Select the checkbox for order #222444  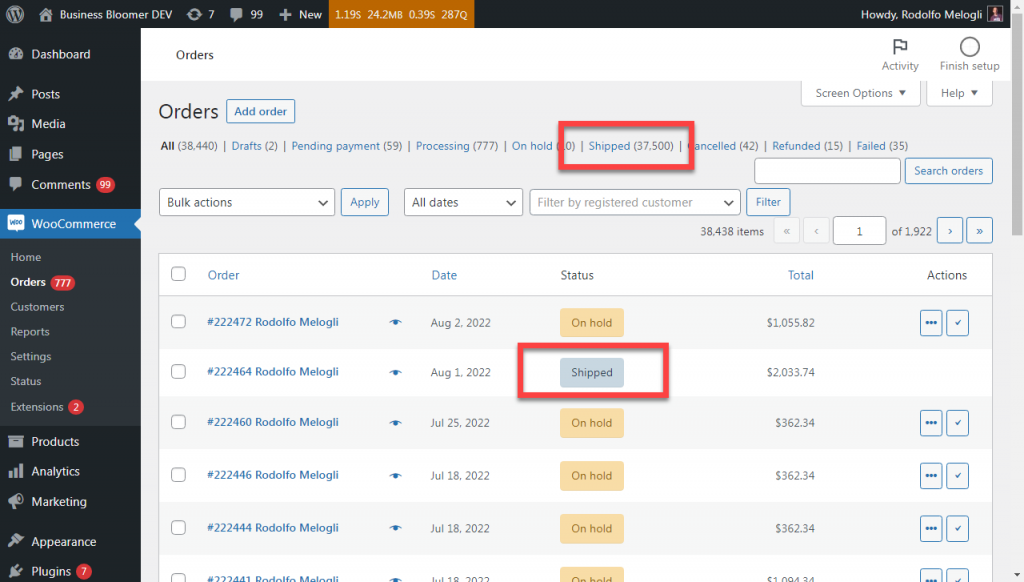pyautogui.click(x=178, y=528)
